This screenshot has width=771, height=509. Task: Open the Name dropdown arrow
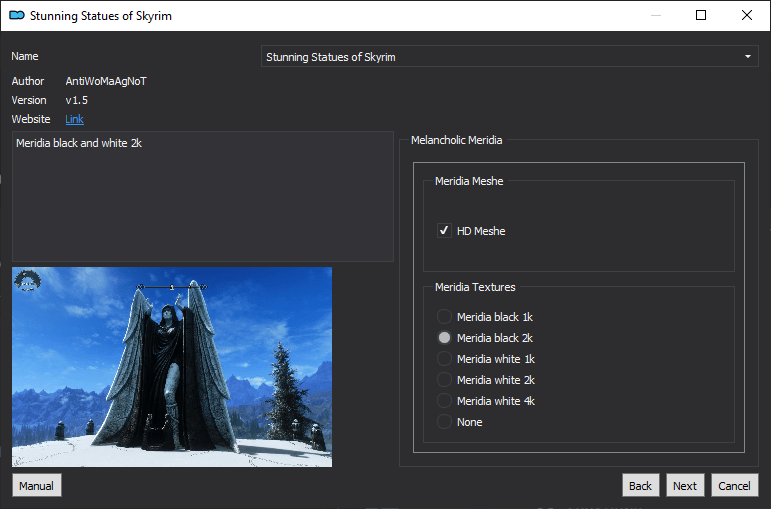tap(747, 57)
